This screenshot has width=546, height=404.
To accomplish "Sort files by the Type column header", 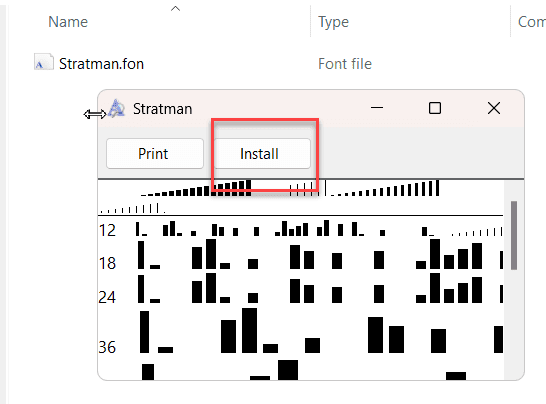I will coord(333,22).
